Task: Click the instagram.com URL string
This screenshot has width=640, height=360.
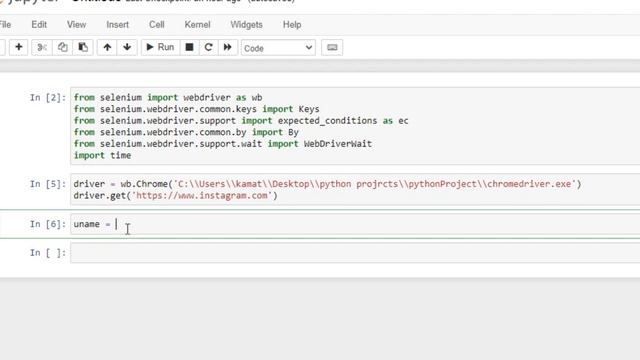Action: (x=202, y=196)
